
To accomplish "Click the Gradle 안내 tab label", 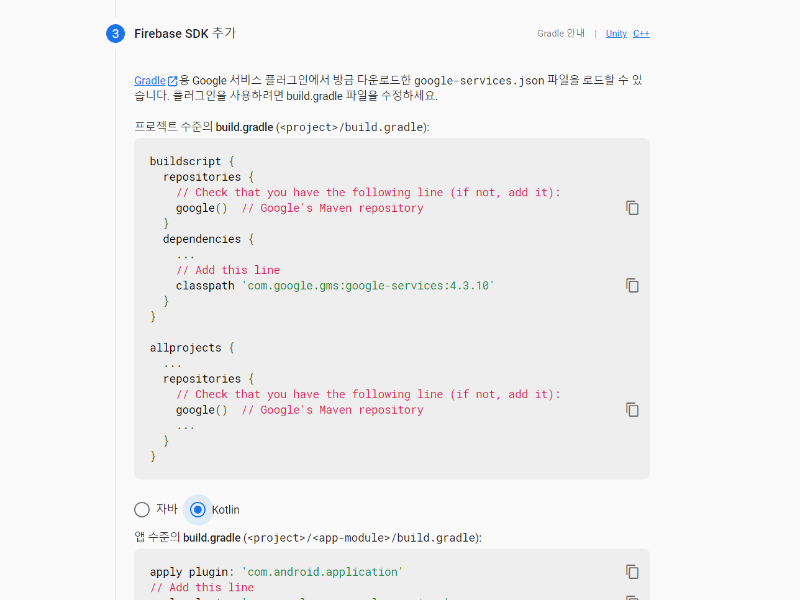I will 561,34.
